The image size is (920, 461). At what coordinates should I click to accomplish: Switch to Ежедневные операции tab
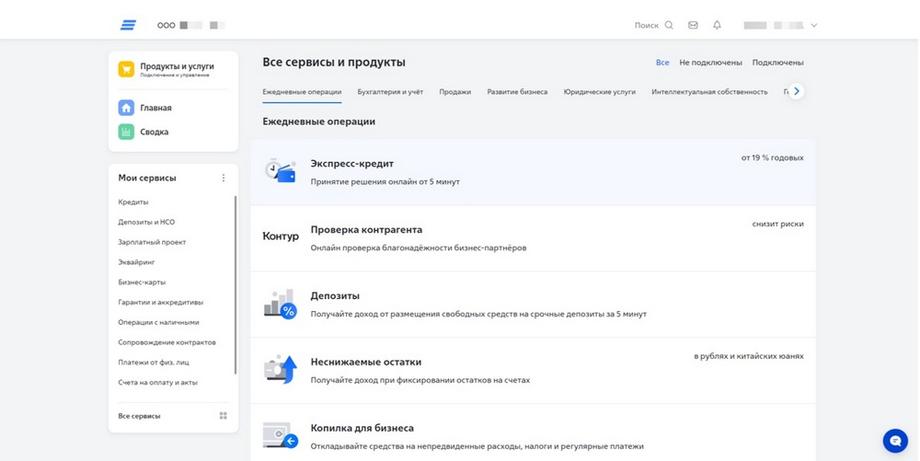[302, 92]
